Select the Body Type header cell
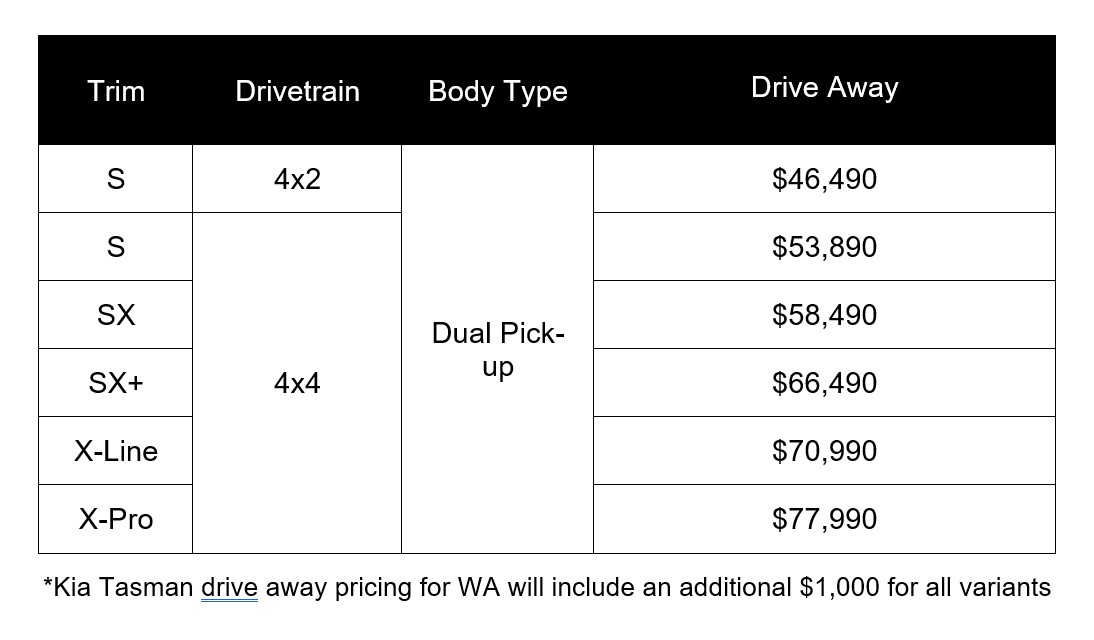The height and width of the screenshot is (640, 1094). 497,91
